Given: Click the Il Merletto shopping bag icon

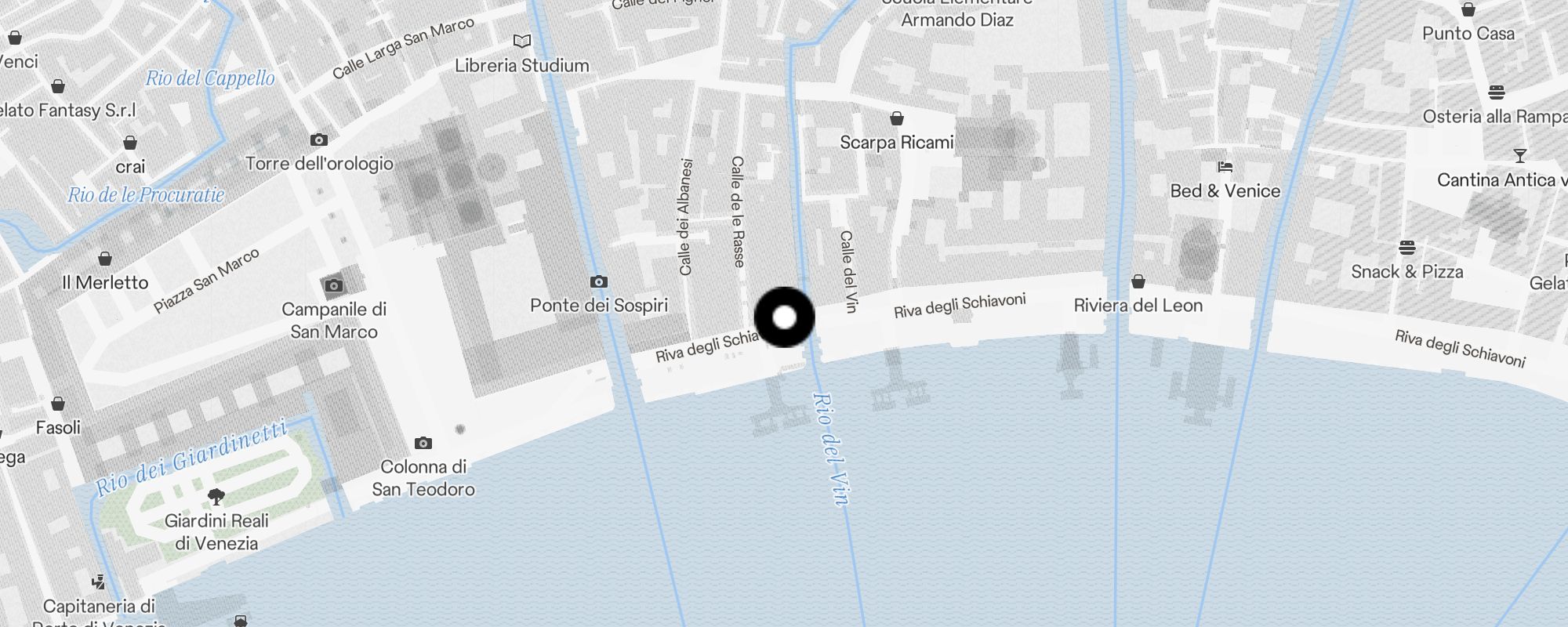Looking at the screenshot, I should [105, 259].
